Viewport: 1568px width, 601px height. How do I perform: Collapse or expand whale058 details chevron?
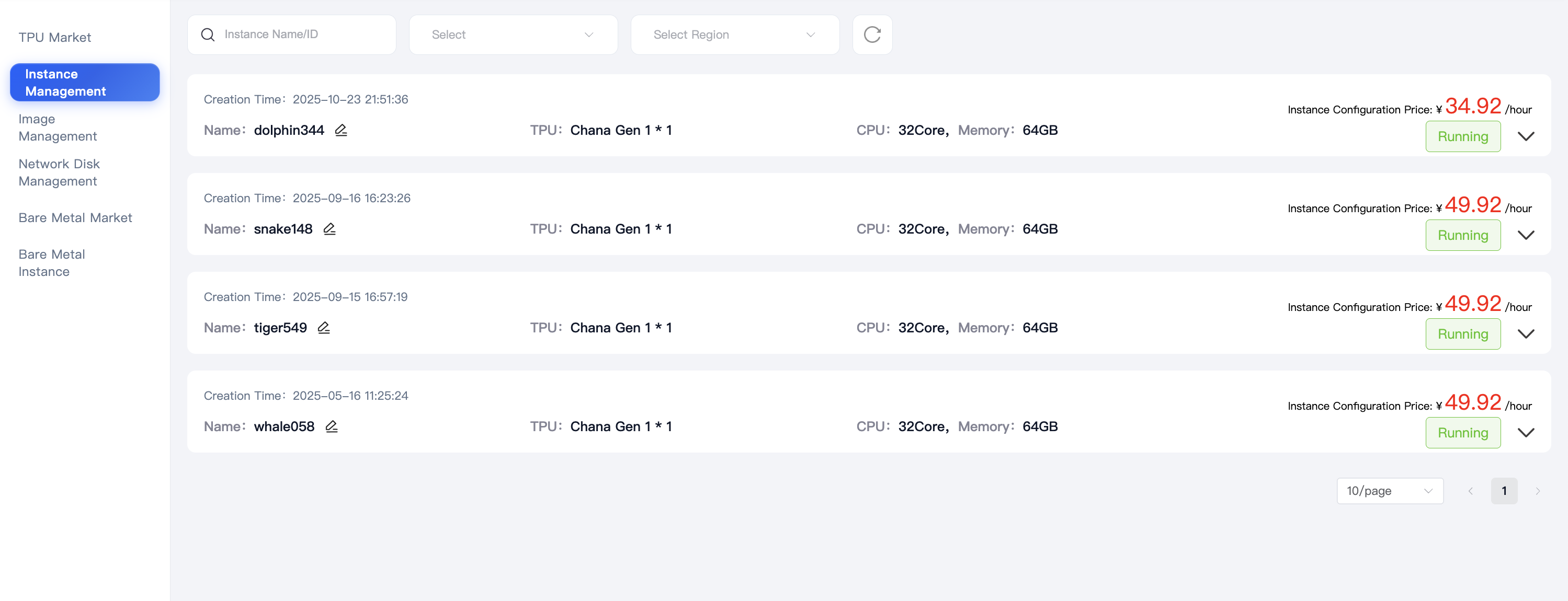tap(1527, 433)
